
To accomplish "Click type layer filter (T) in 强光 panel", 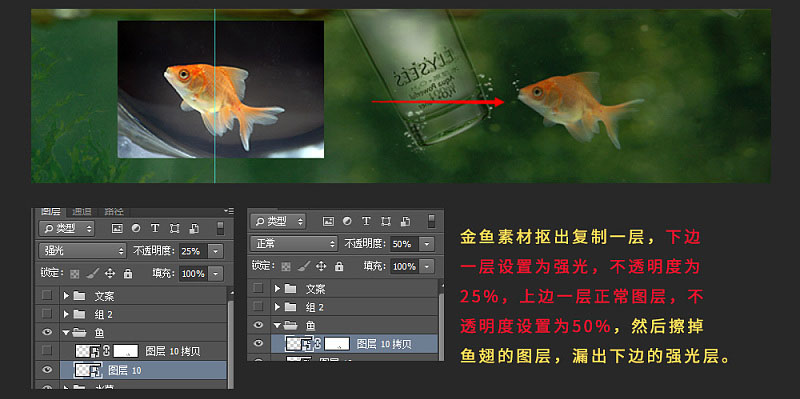I will tap(155, 229).
